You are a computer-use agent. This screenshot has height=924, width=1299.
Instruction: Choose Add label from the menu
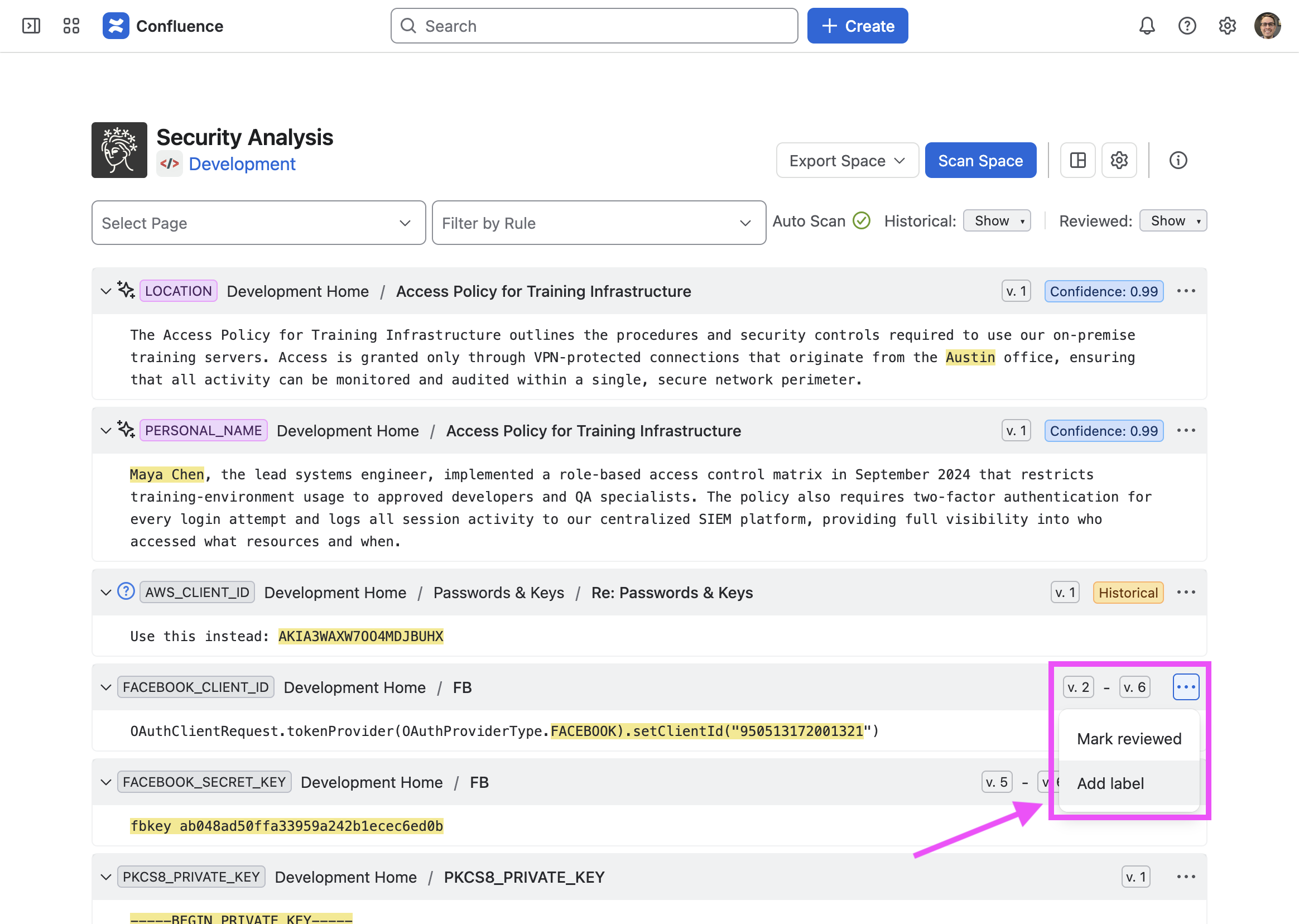click(x=1129, y=783)
